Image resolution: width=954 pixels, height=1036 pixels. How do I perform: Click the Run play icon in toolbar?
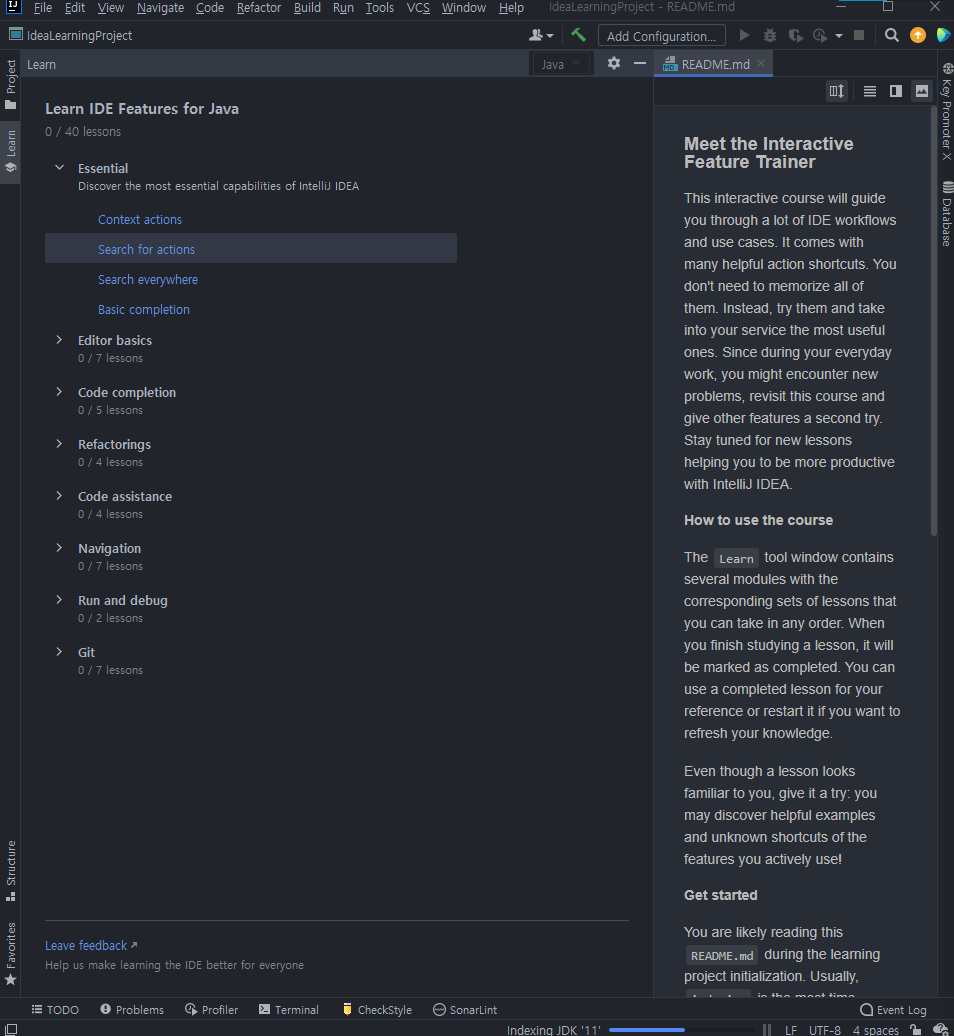[x=745, y=35]
